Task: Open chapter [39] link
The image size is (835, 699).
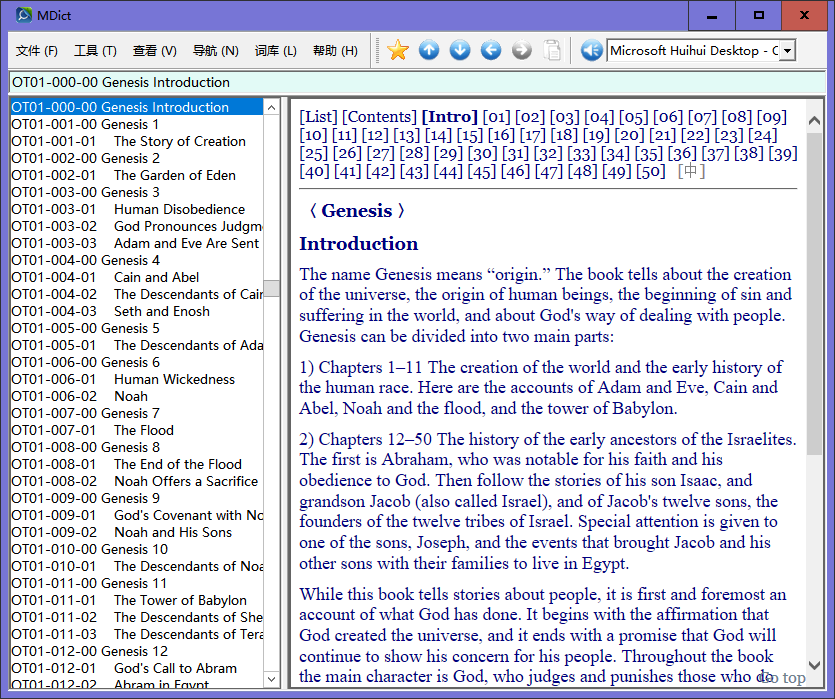Action: 783,153
